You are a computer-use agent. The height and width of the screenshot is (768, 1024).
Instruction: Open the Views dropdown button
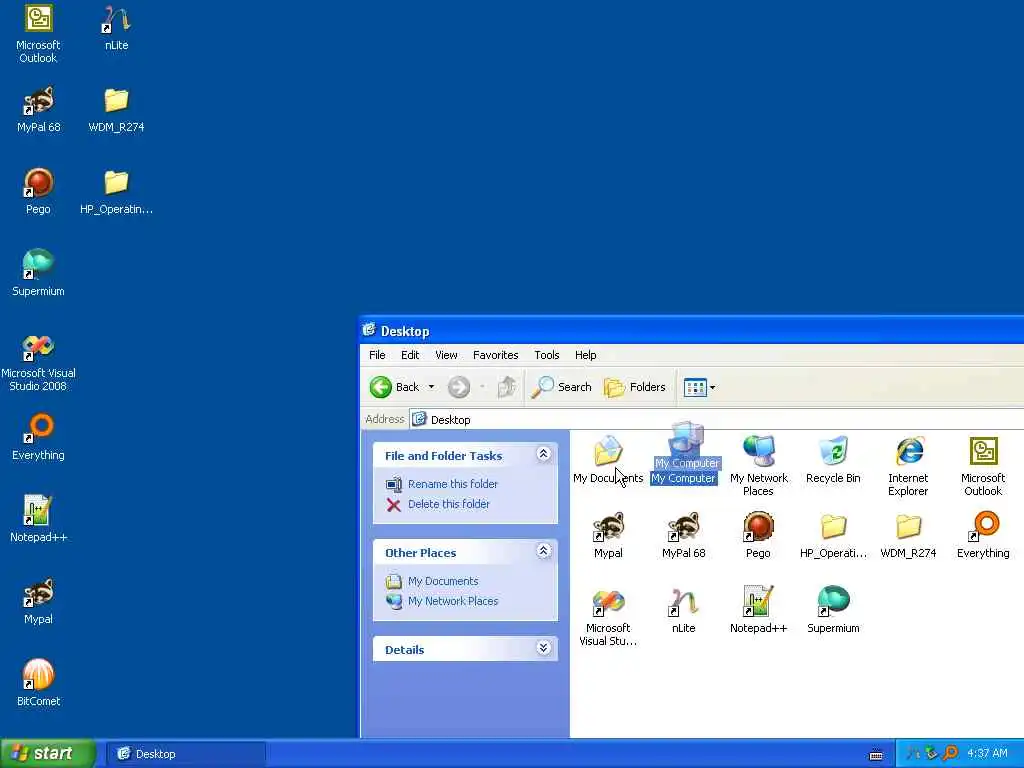(x=699, y=387)
